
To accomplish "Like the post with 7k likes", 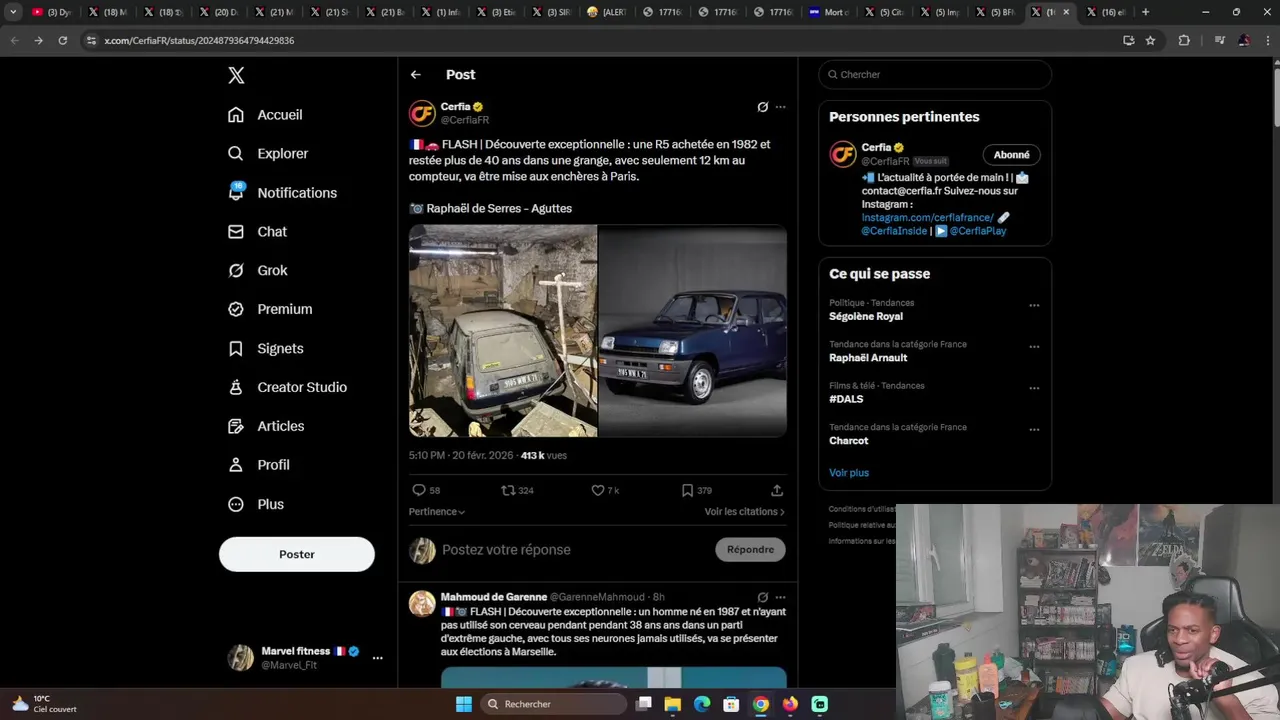I will tap(605, 490).
